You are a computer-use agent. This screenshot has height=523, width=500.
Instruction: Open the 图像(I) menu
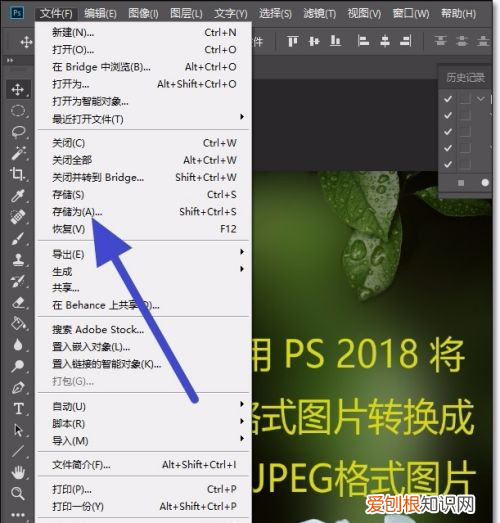coord(143,14)
